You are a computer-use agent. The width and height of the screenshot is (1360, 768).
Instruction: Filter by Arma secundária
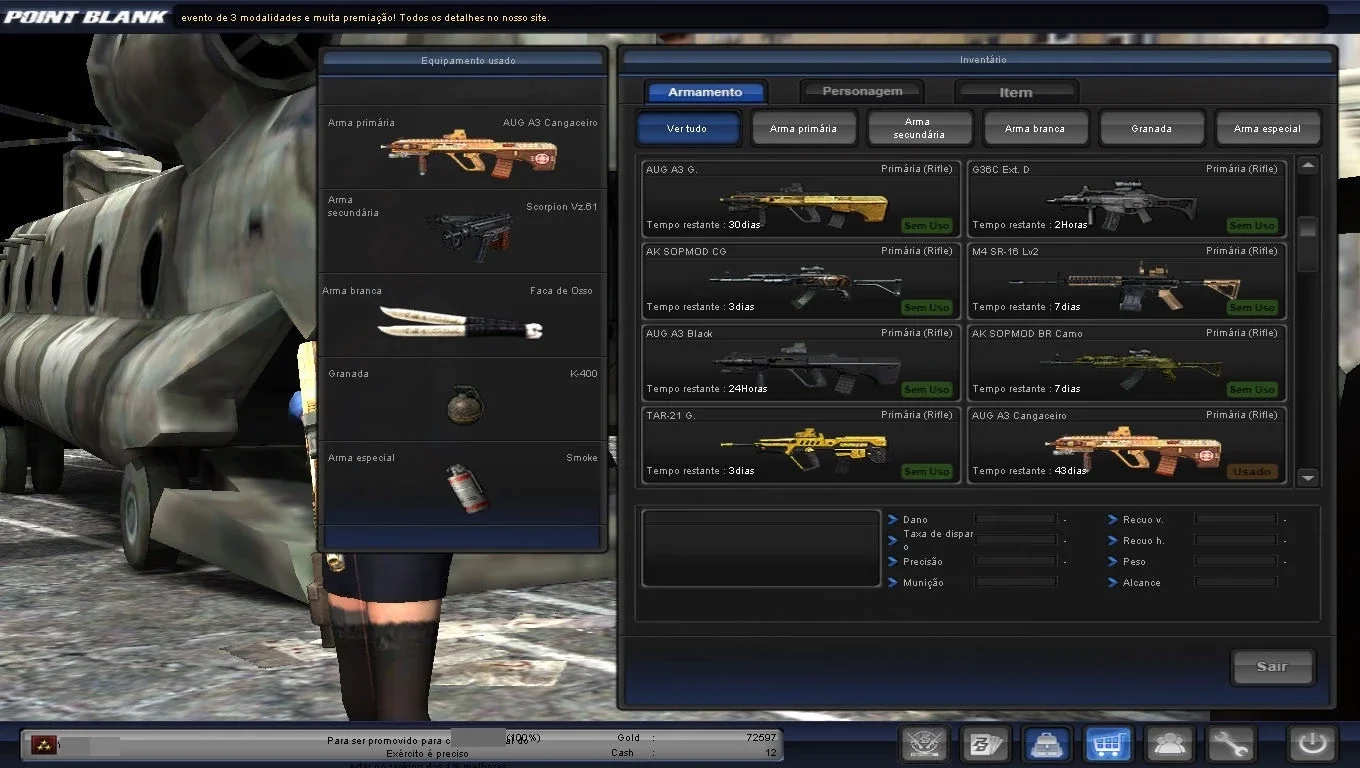pyautogui.click(x=919, y=128)
